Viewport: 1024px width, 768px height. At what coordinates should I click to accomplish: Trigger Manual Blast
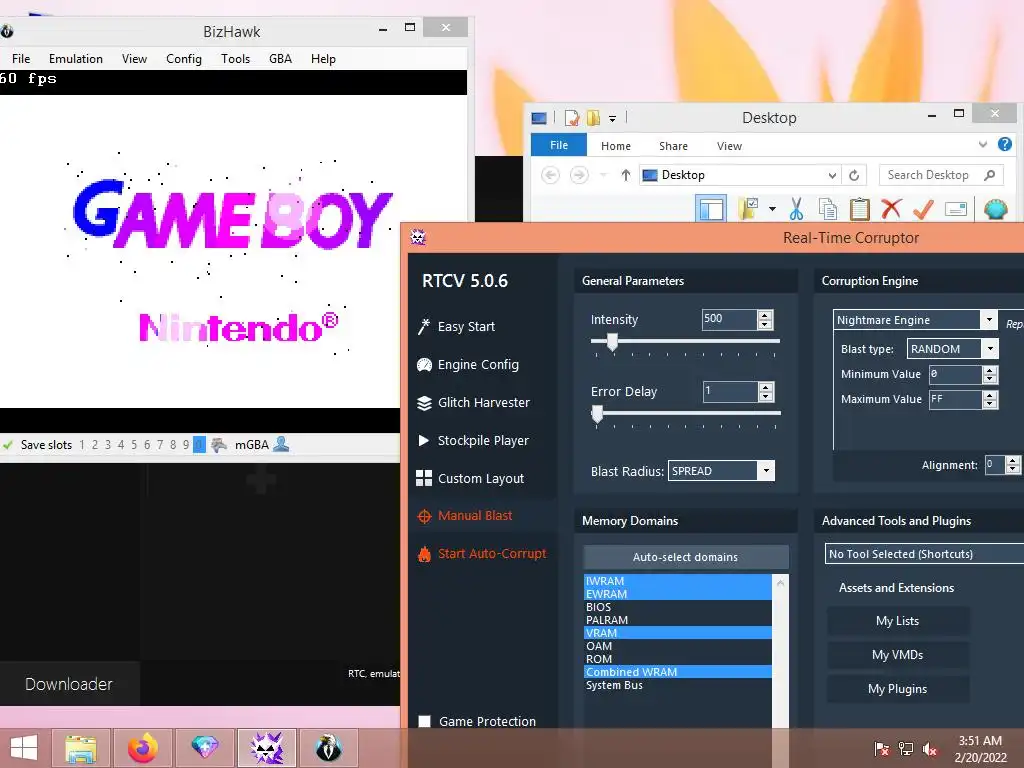pyautogui.click(x=465, y=516)
